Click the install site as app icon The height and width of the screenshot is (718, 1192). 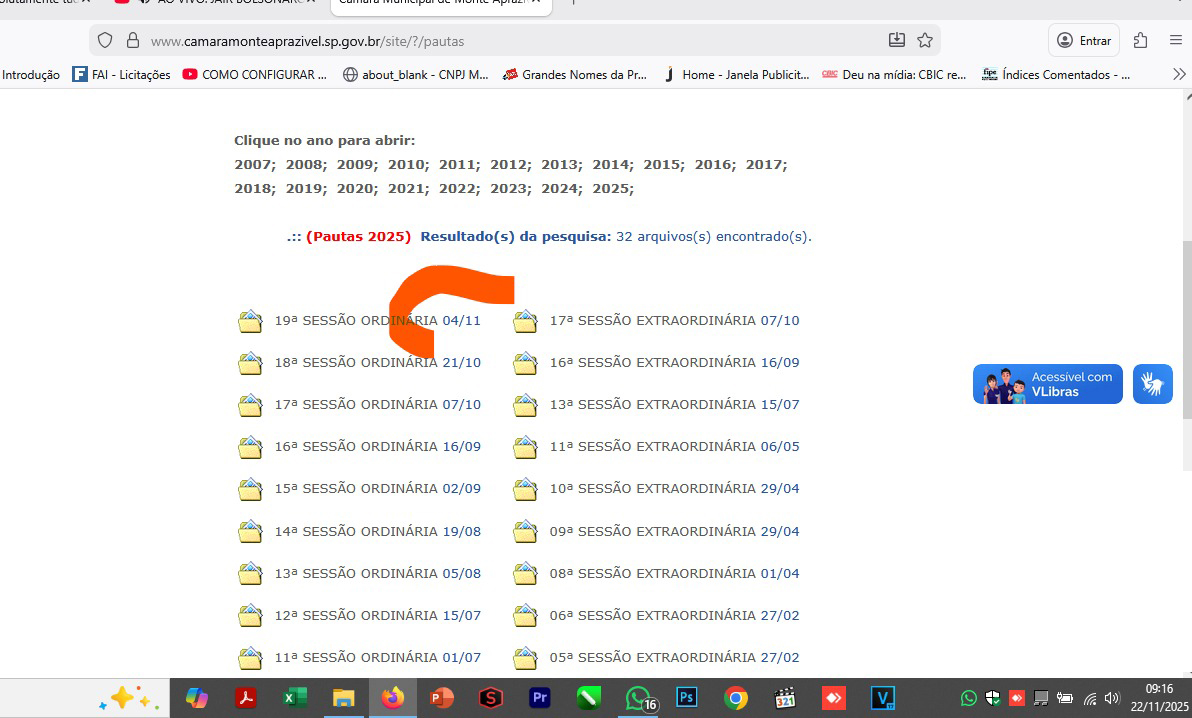[x=897, y=41]
